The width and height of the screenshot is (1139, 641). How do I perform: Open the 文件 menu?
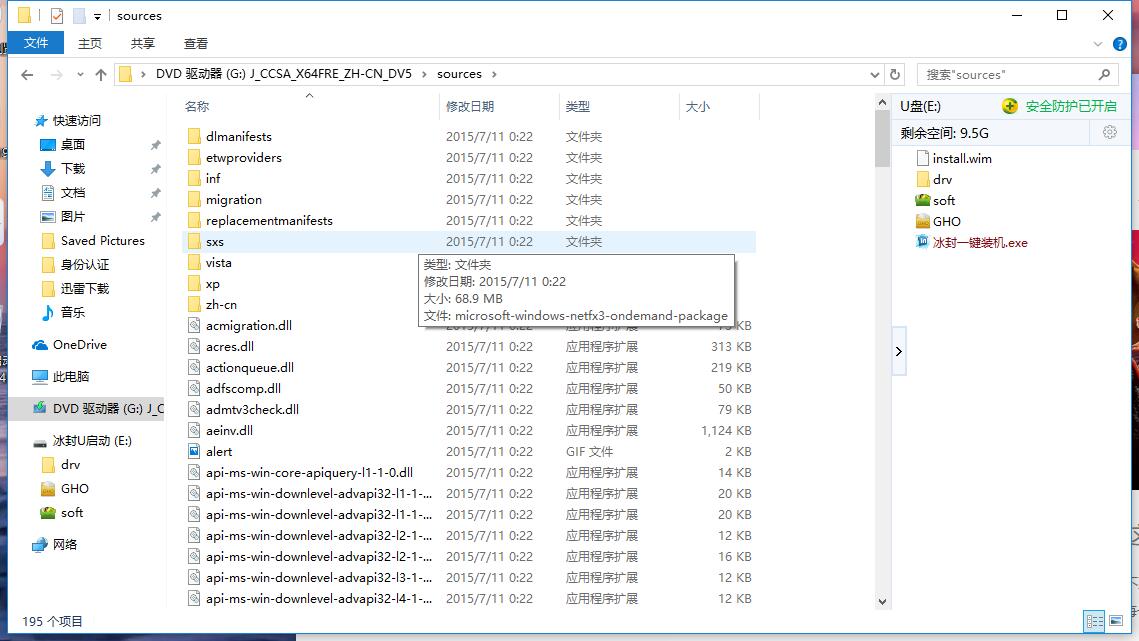pos(36,43)
